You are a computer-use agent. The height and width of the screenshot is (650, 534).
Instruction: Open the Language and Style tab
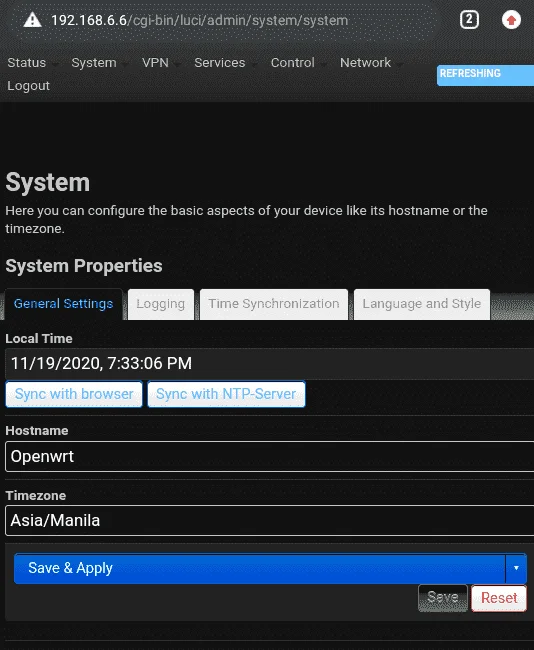422,304
